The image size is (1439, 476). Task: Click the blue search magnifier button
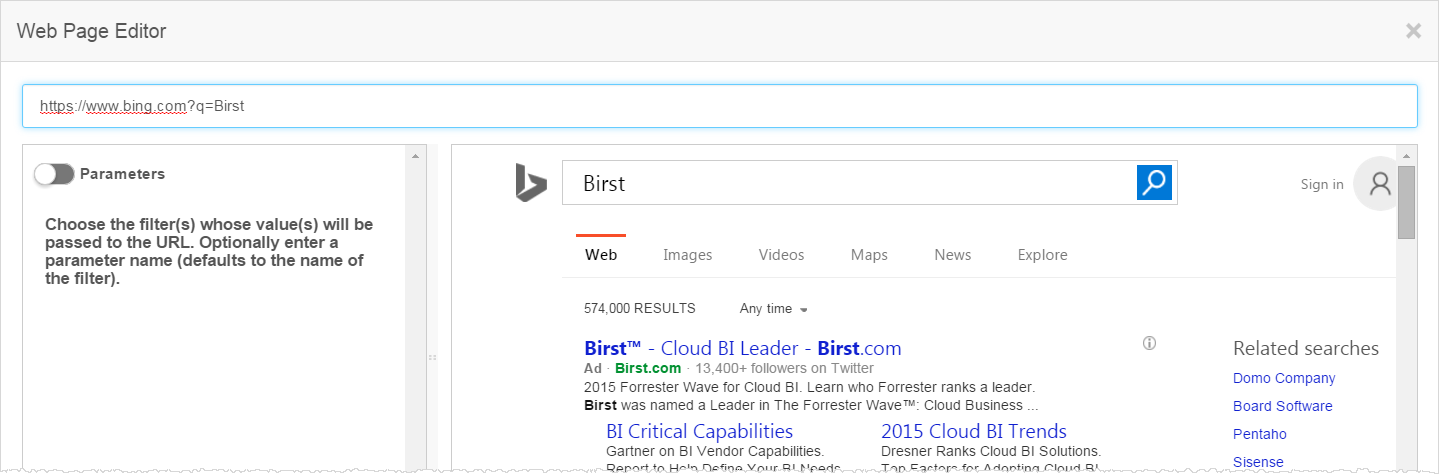click(1154, 183)
